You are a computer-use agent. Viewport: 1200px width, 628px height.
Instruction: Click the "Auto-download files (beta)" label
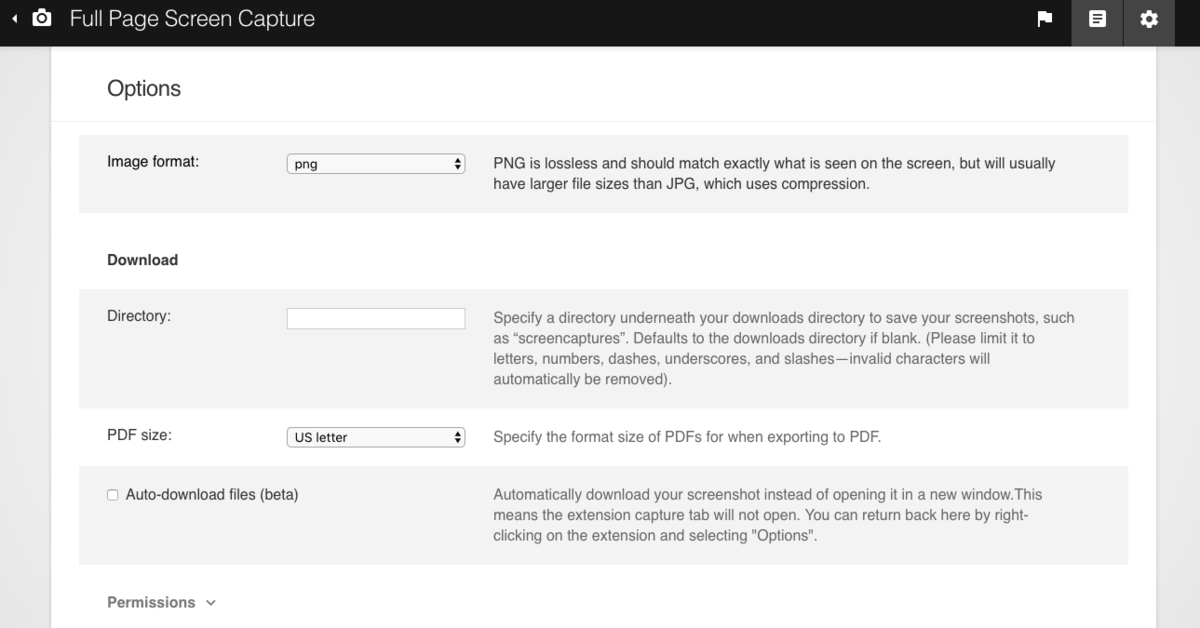212,494
